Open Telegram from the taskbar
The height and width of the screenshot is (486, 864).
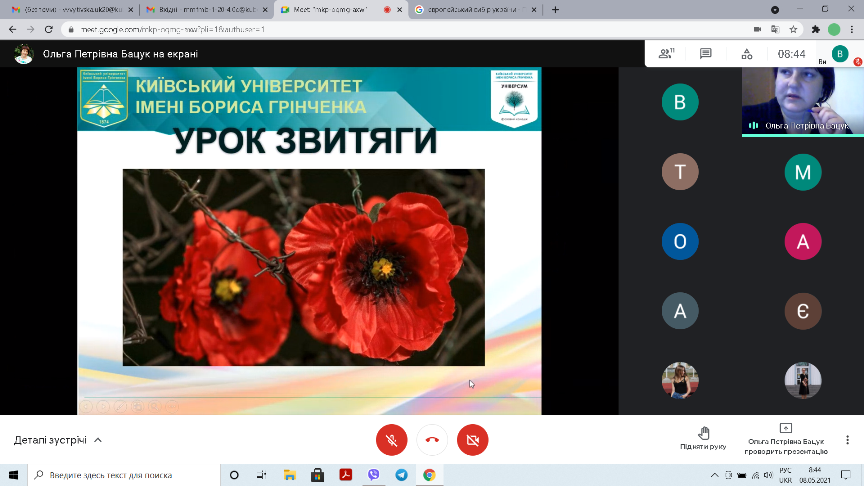pyautogui.click(x=401, y=475)
